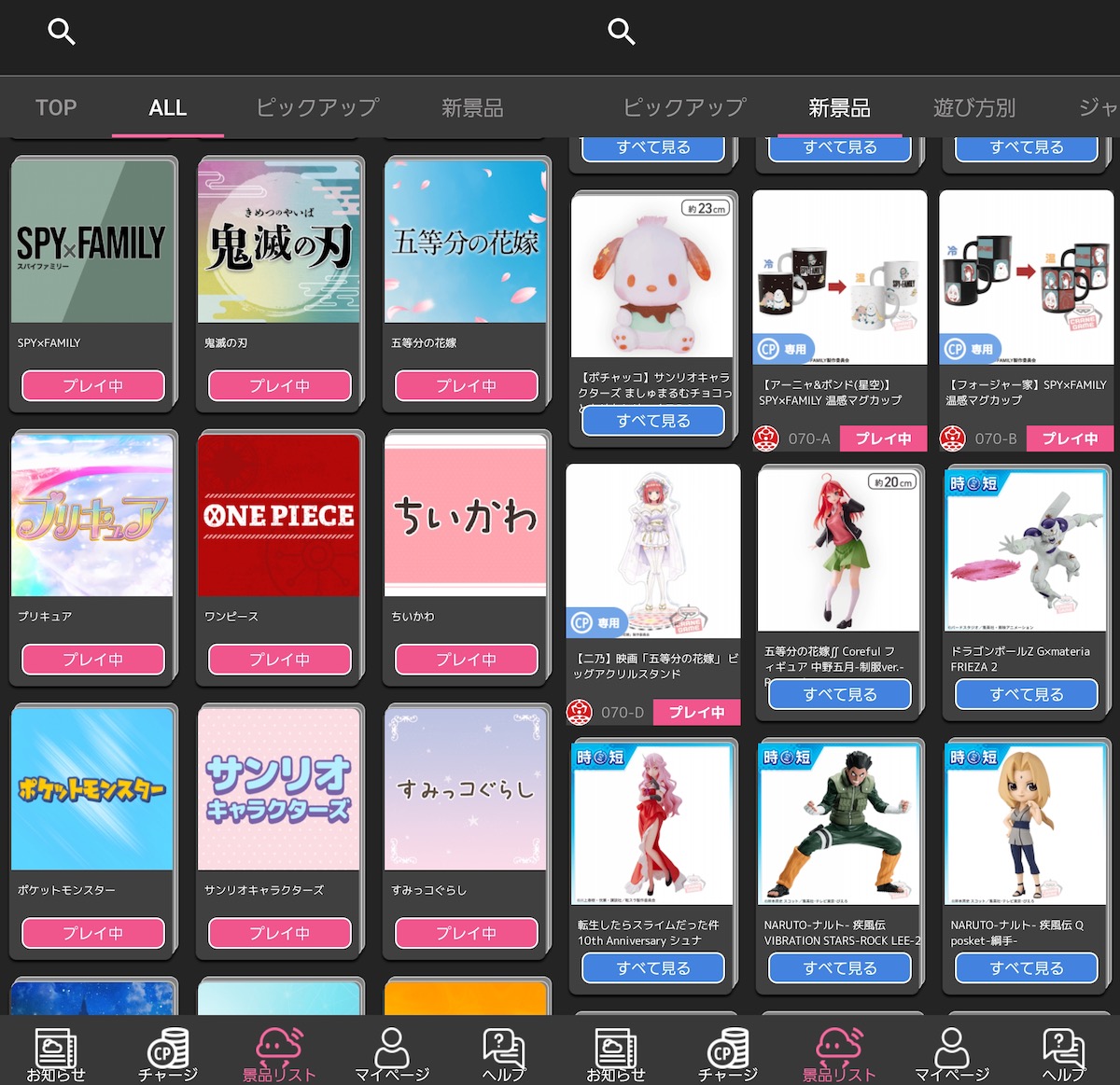
Task: Click CP専用 badge on the フォージャー家 mug
Action: (971, 349)
